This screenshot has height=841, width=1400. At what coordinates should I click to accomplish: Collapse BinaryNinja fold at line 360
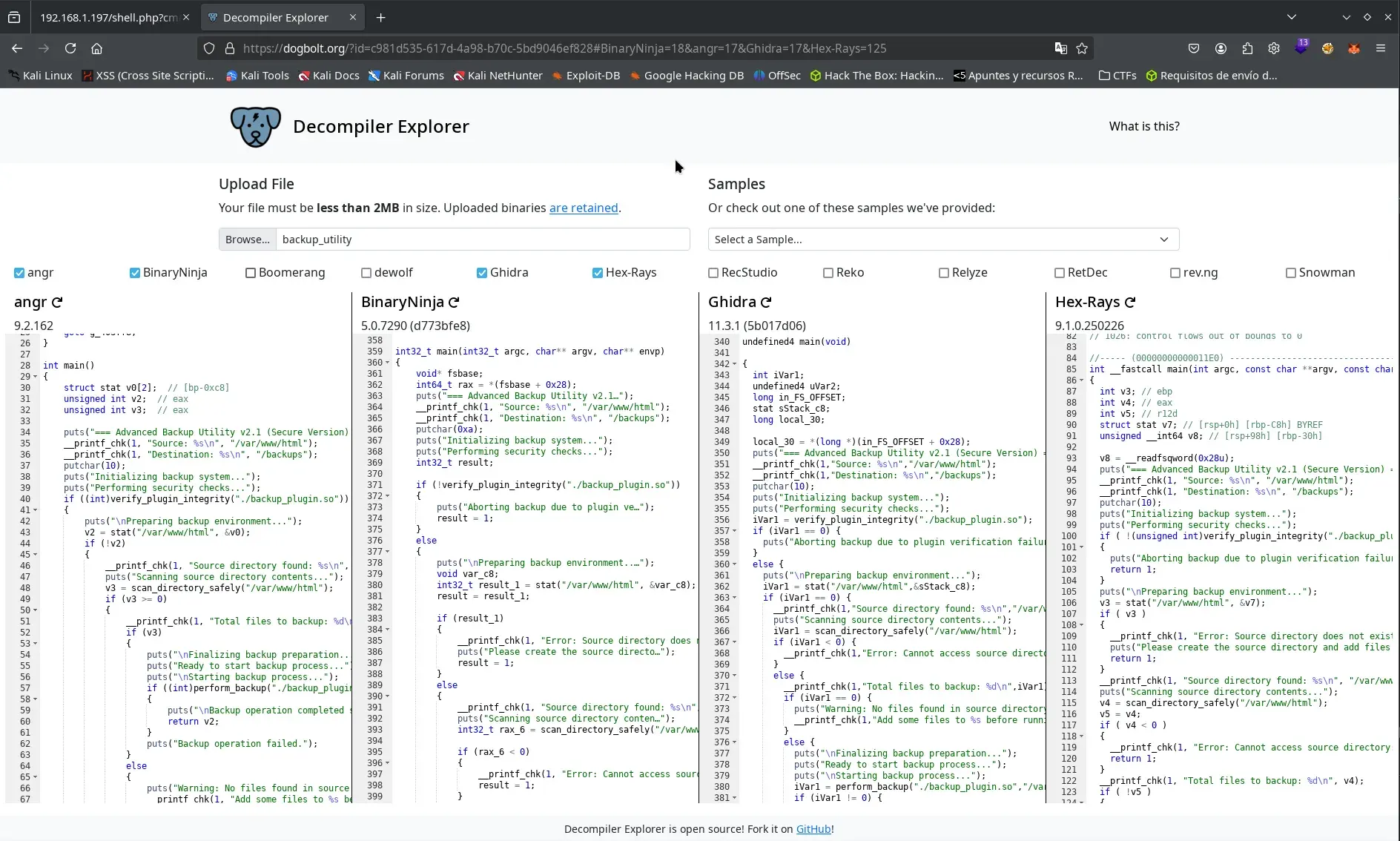[387, 363]
